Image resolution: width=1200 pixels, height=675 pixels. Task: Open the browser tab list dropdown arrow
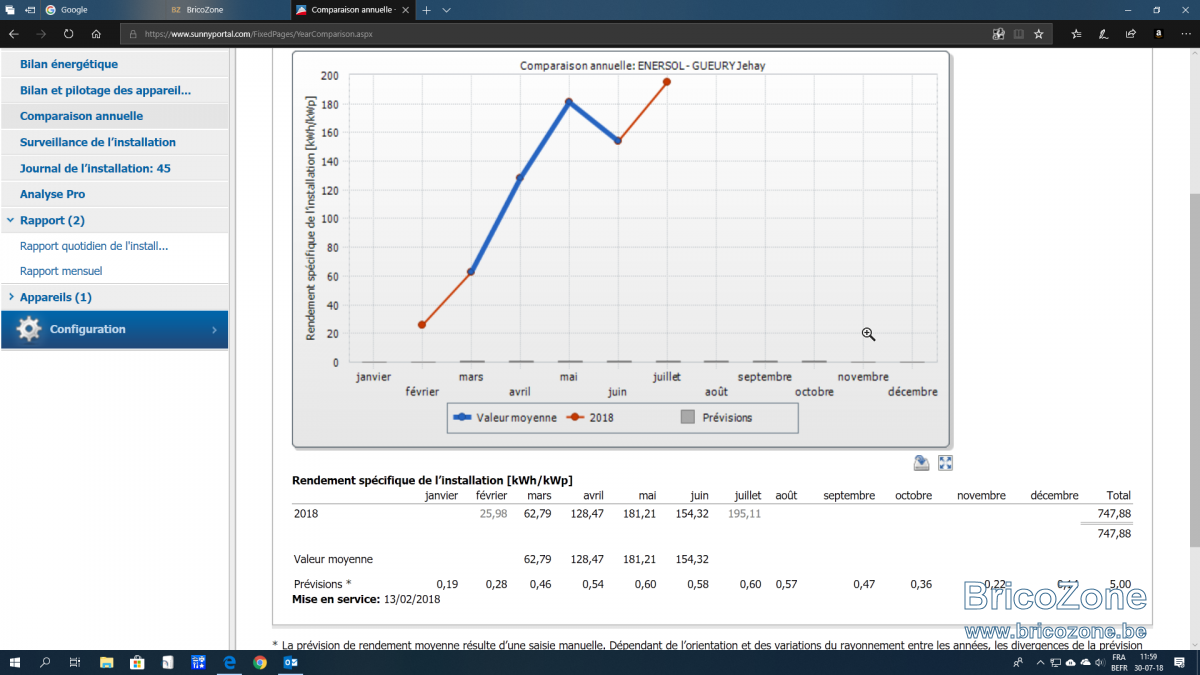point(446,9)
